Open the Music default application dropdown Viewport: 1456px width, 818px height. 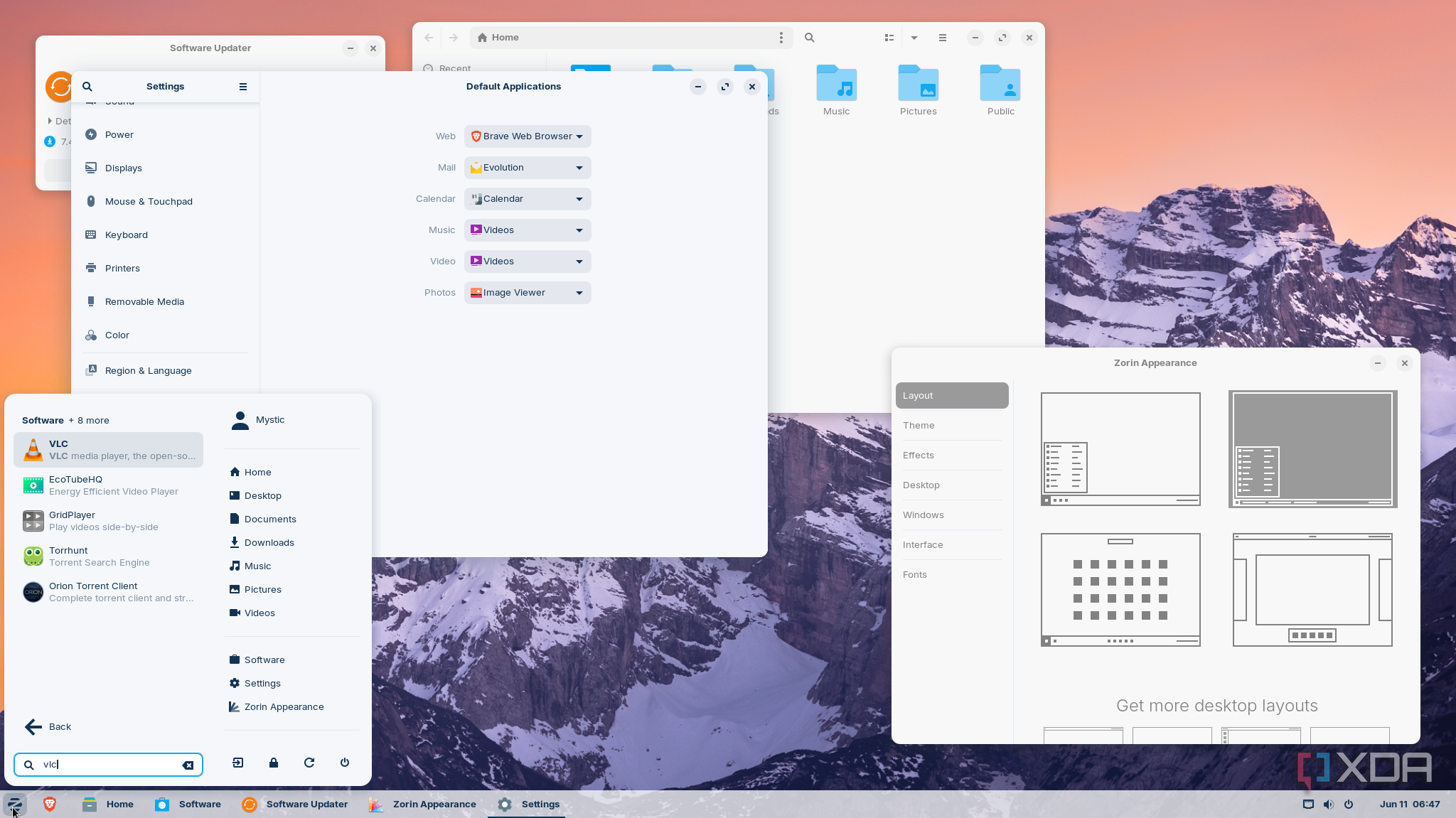[x=528, y=230]
